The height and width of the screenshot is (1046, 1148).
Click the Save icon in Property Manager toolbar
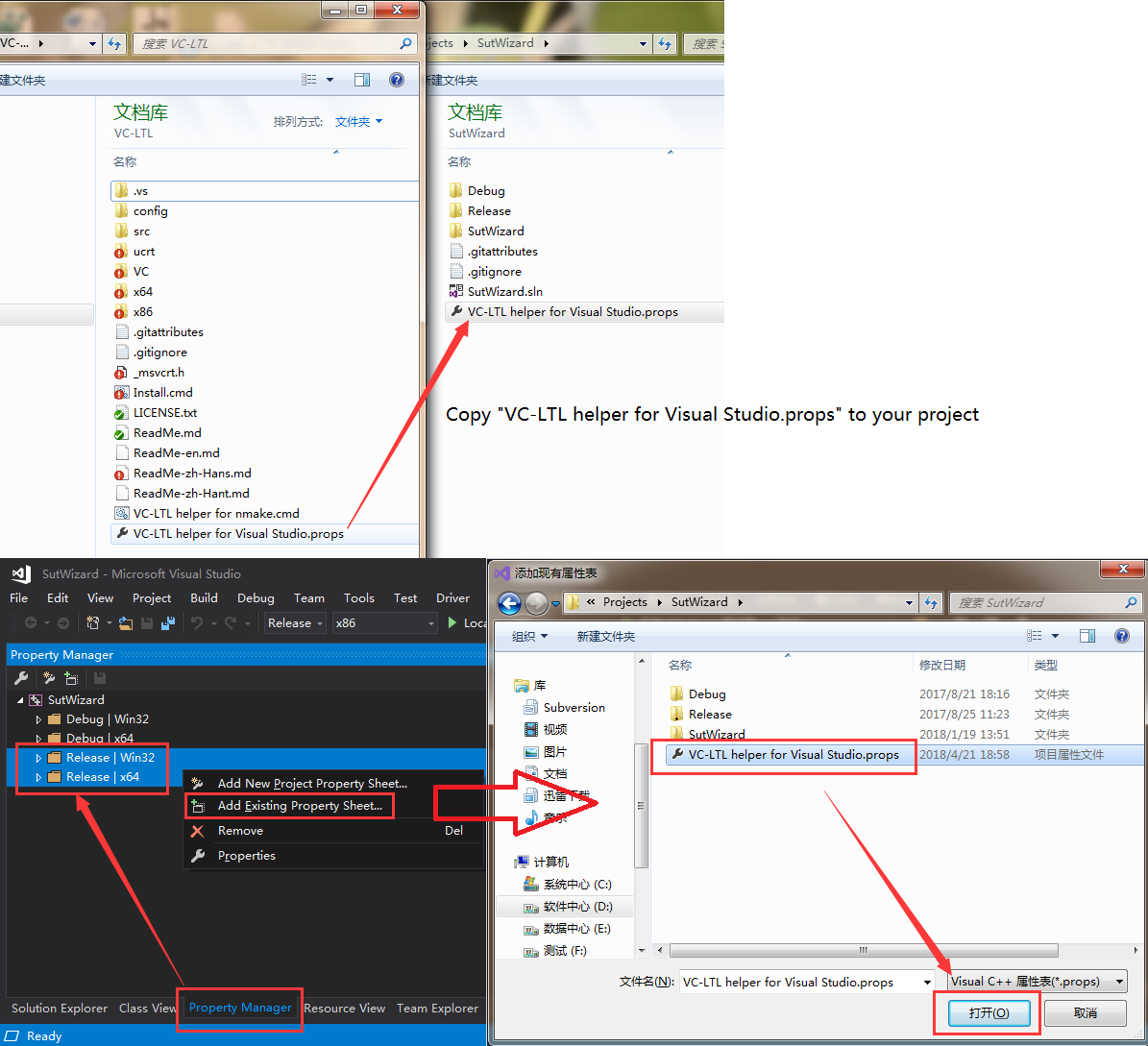[x=100, y=678]
